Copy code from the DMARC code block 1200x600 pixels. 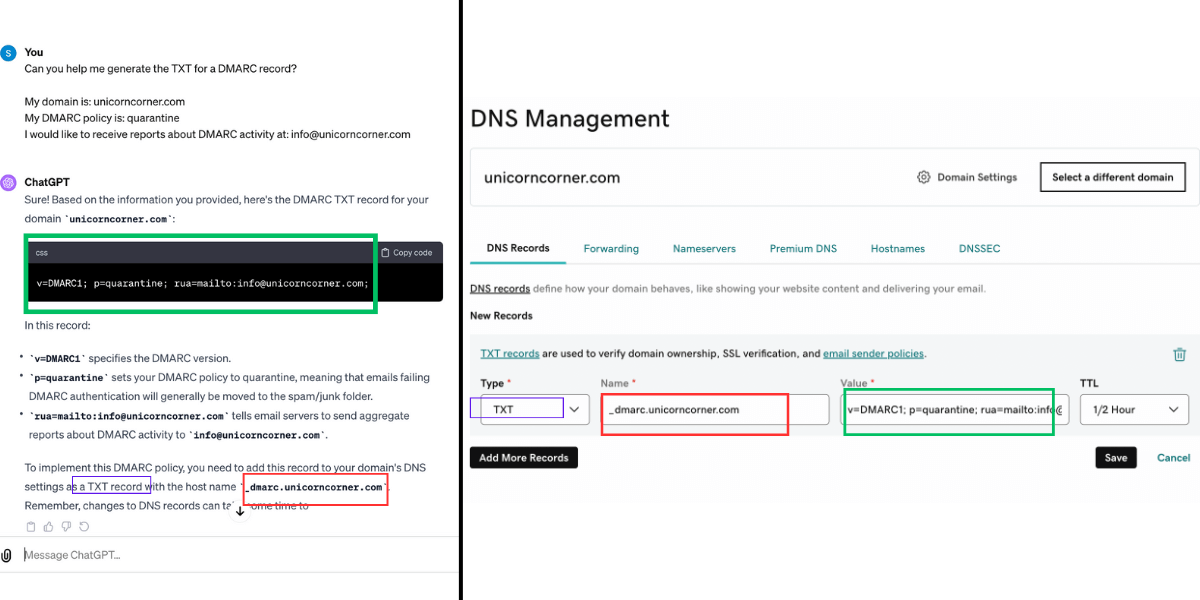407,253
